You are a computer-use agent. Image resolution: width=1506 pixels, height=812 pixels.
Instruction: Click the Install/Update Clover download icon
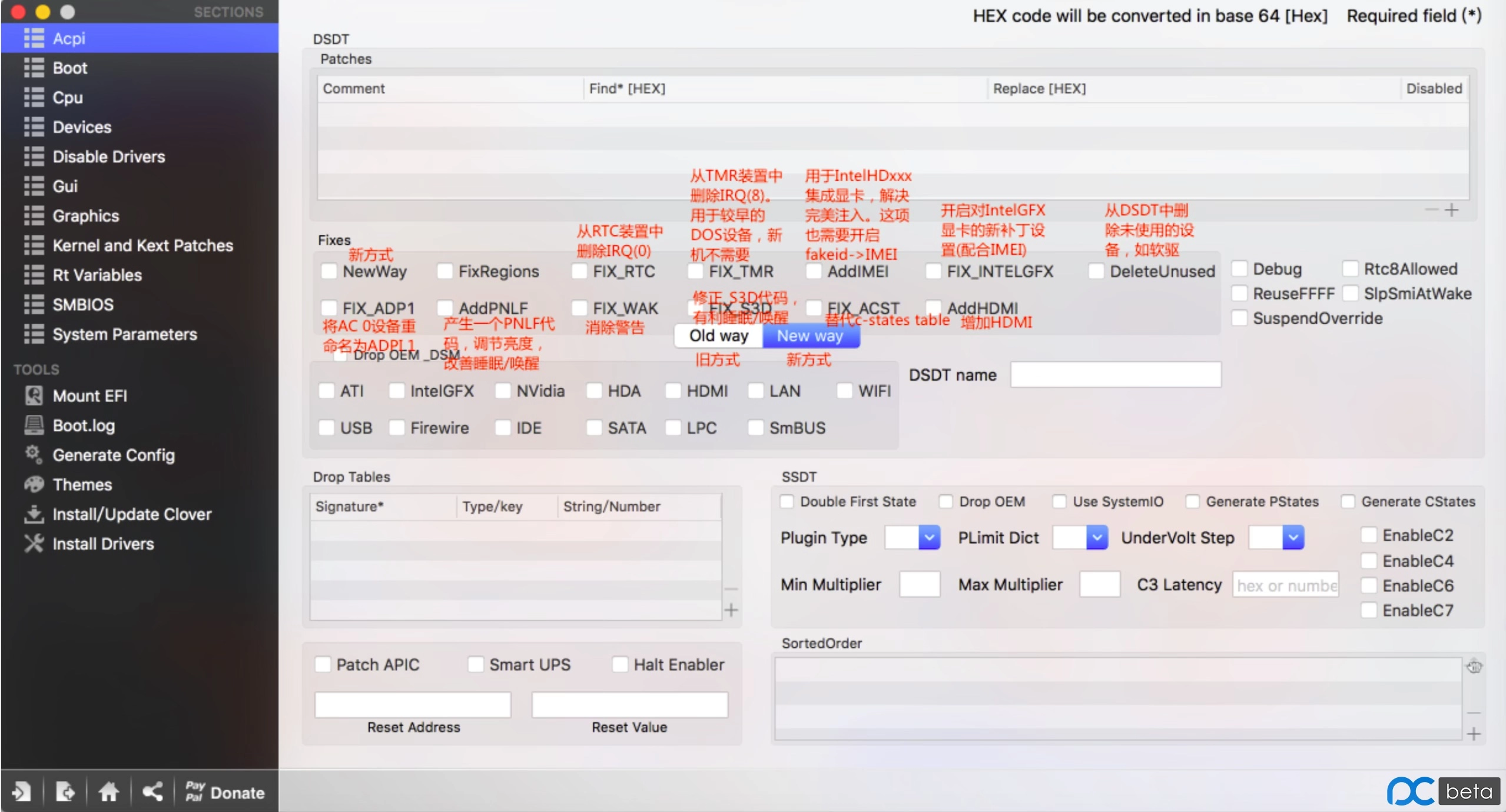pyautogui.click(x=34, y=514)
